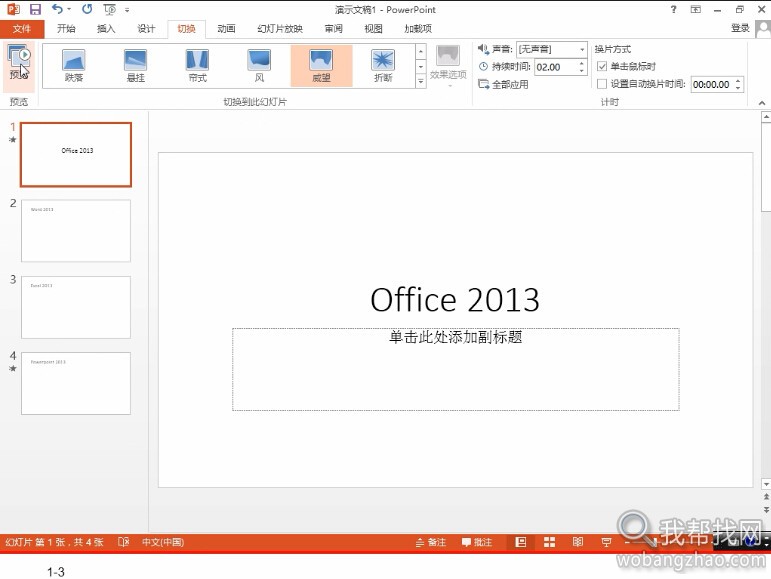The image size is (771, 579).
Task: Click the duration field showing 02.00
Action: click(556, 67)
